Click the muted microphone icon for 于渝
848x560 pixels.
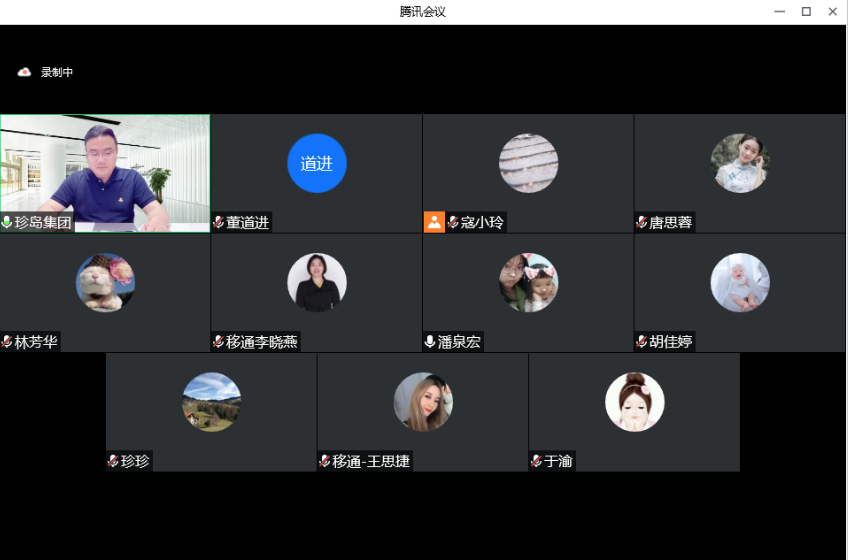pos(537,461)
